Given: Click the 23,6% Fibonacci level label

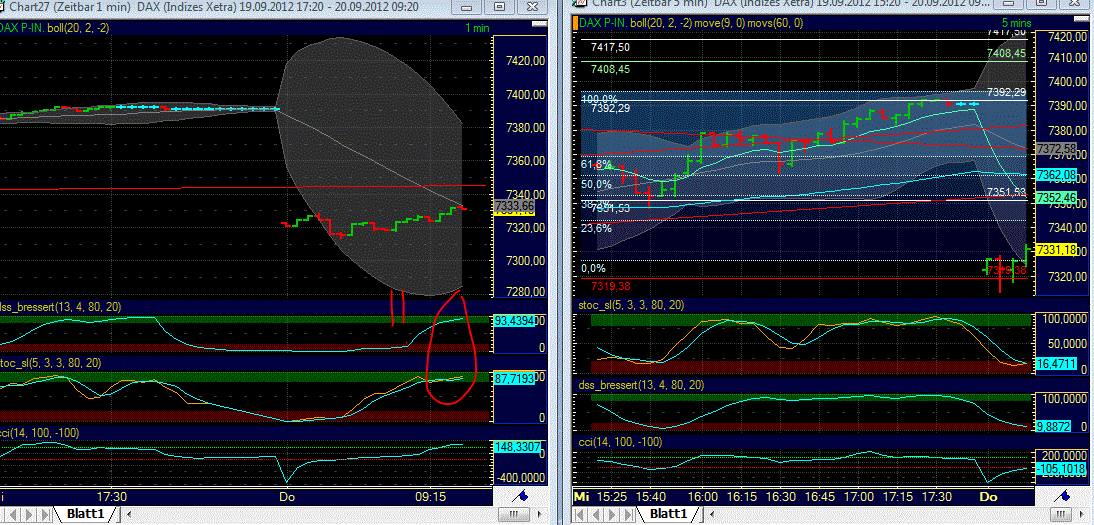Looking at the screenshot, I should coord(597,228).
